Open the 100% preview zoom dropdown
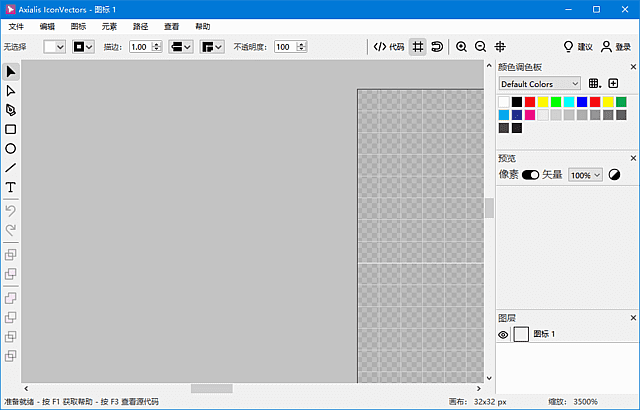The width and height of the screenshot is (640, 410). click(585, 175)
